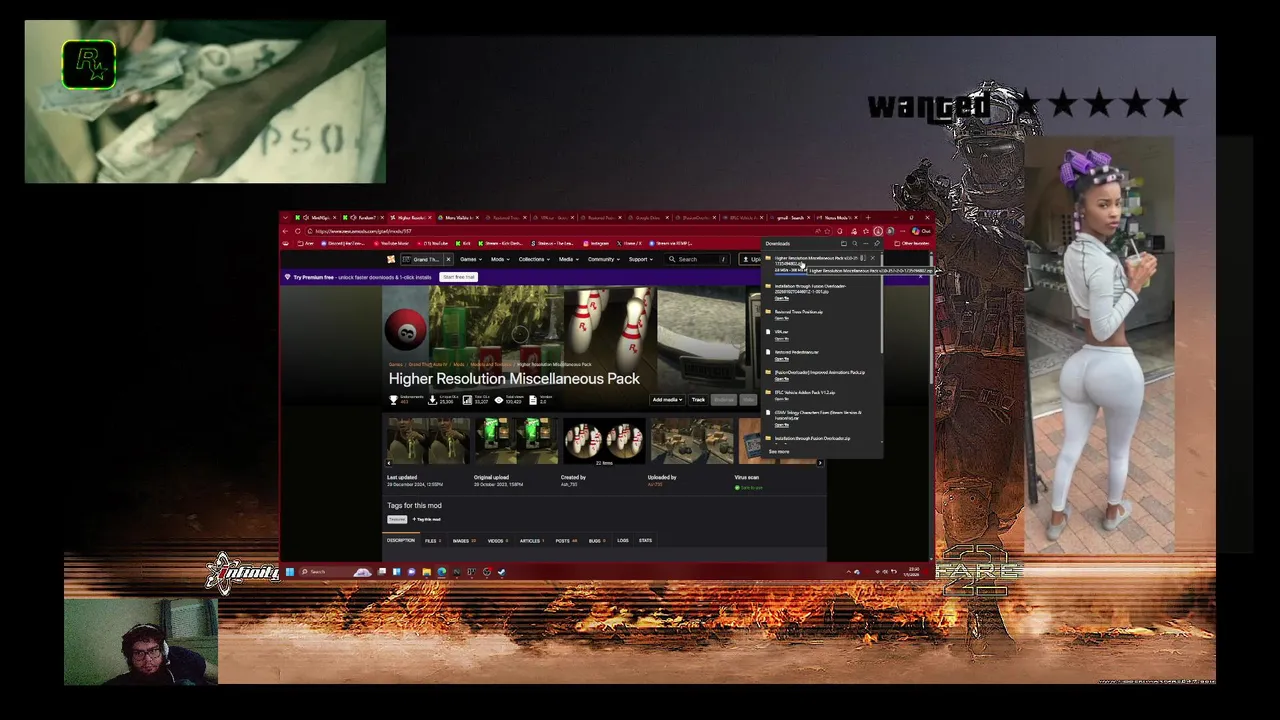Open the downloads folder icon in Downloads panel
The image size is (1280, 720).
tap(844, 244)
